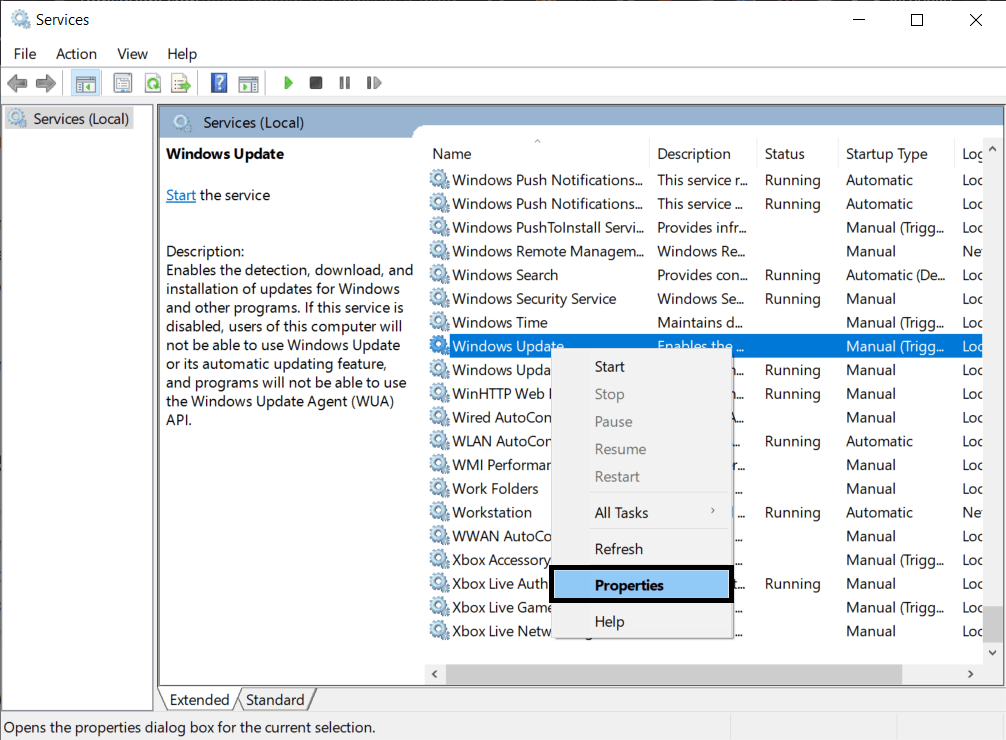Click the green Start Service play icon
The image size is (1006, 740).
click(x=288, y=83)
